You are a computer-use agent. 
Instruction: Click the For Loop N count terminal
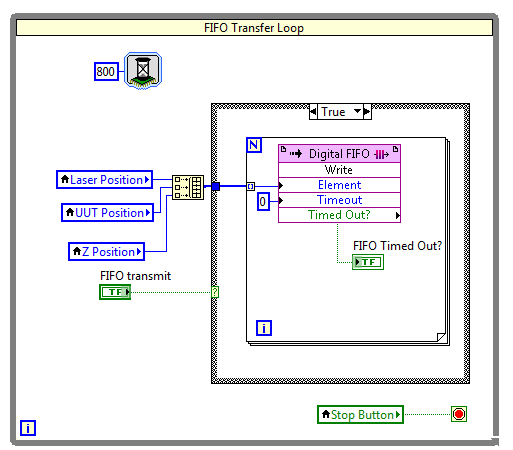tap(254, 145)
